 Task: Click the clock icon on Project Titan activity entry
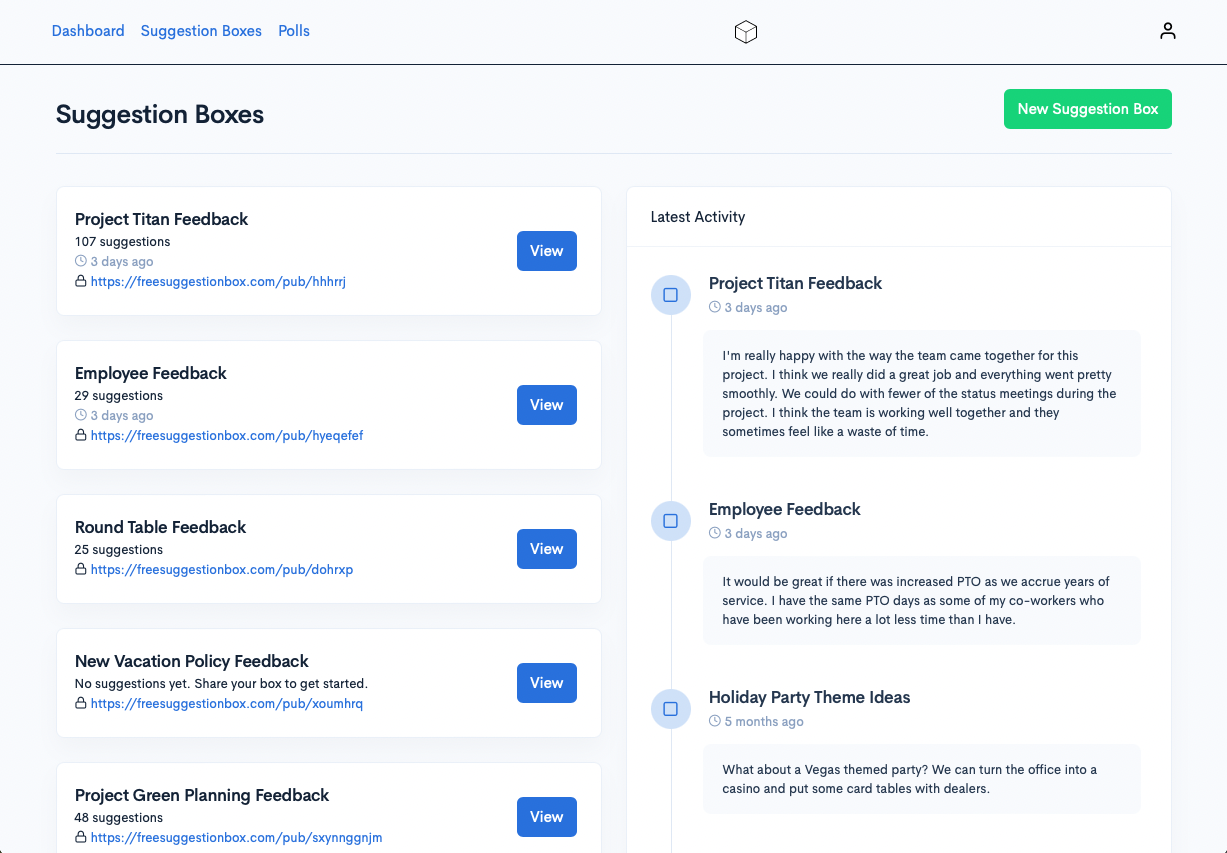[x=715, y=307]
